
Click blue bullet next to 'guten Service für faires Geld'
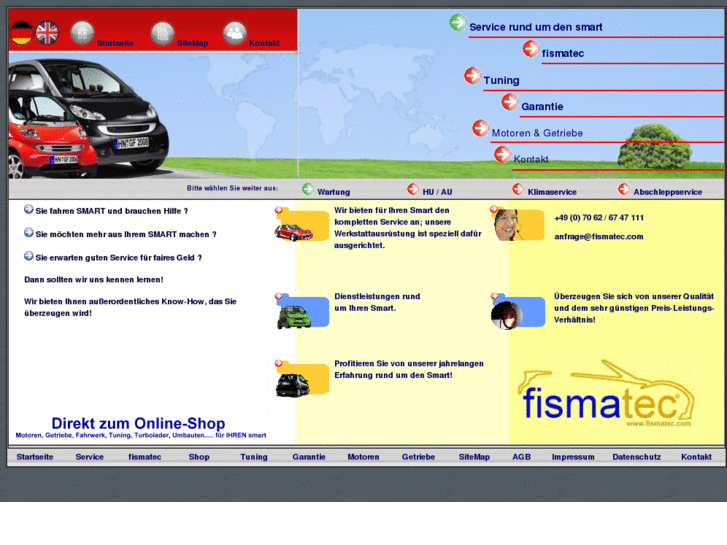(x=29, y=256)
